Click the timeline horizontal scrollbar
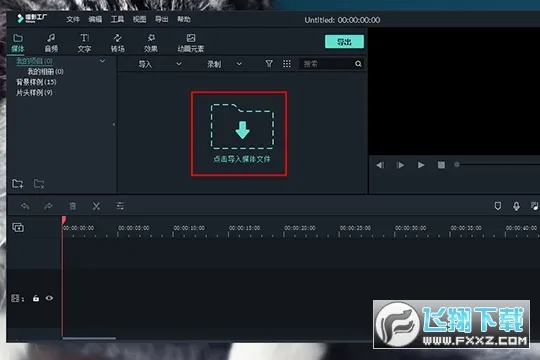This screenshot has width=540, height=360. click(89, 338)
